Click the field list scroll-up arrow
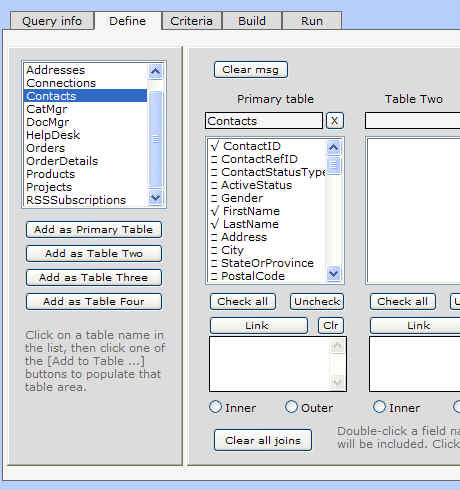The height and width of the screenshot is (490, 460). (333, 147)
